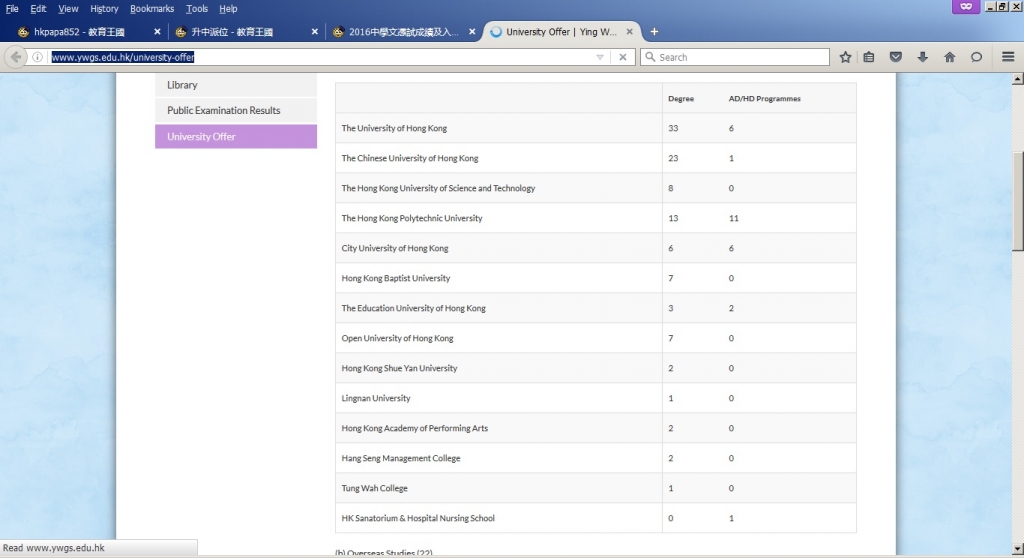Click scrollbar down arrow
Screen dimensions: 1024x558
(x=1017, y=548)
